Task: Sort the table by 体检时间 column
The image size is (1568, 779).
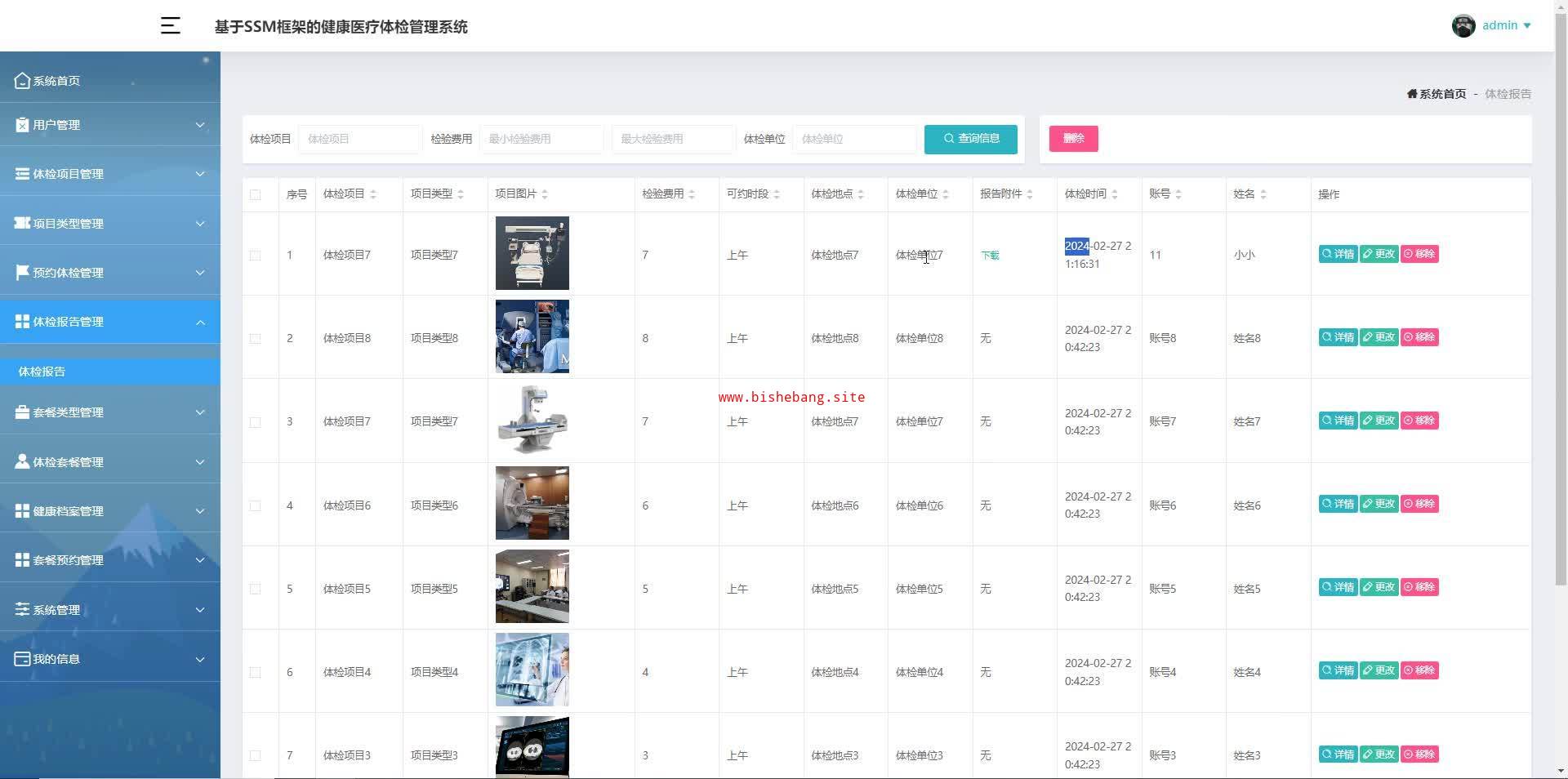Action: (x=1115, y=194)
